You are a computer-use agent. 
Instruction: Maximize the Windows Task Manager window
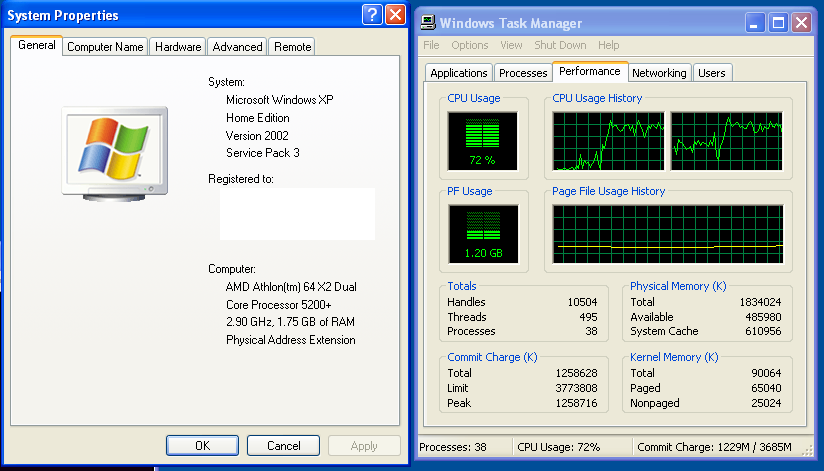[778, 22]
